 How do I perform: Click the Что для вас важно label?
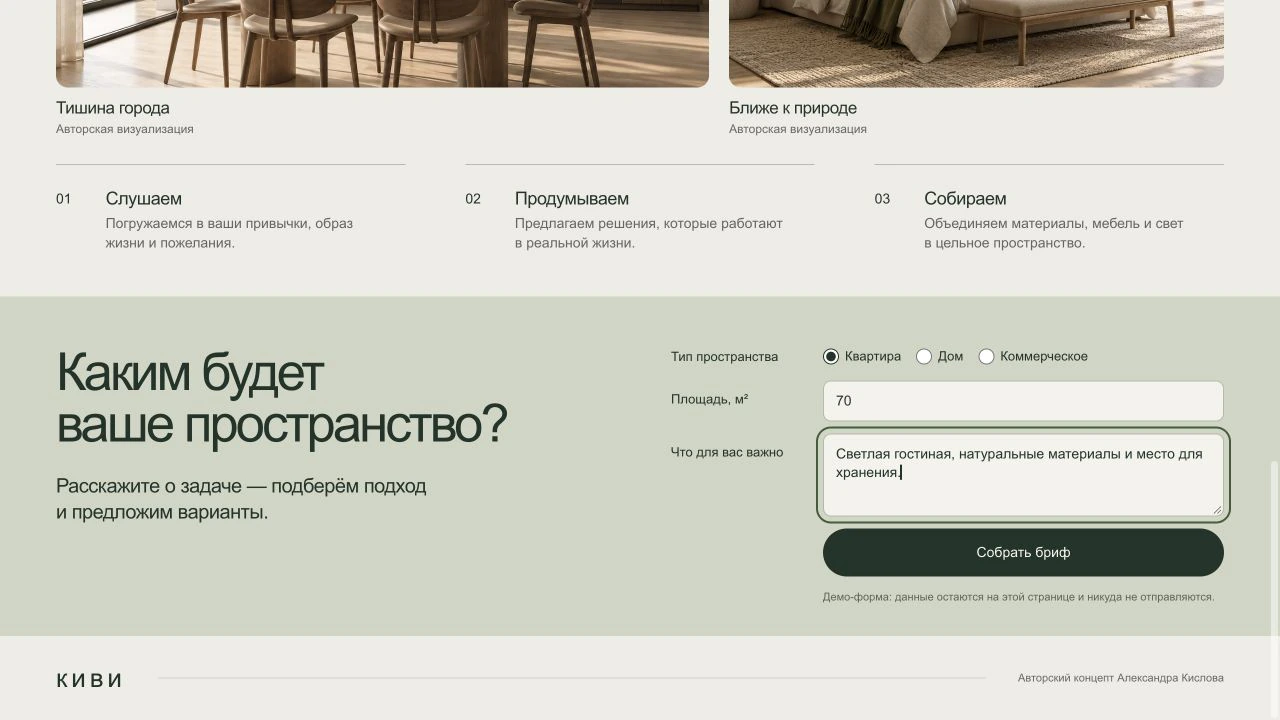click(727, 453)
